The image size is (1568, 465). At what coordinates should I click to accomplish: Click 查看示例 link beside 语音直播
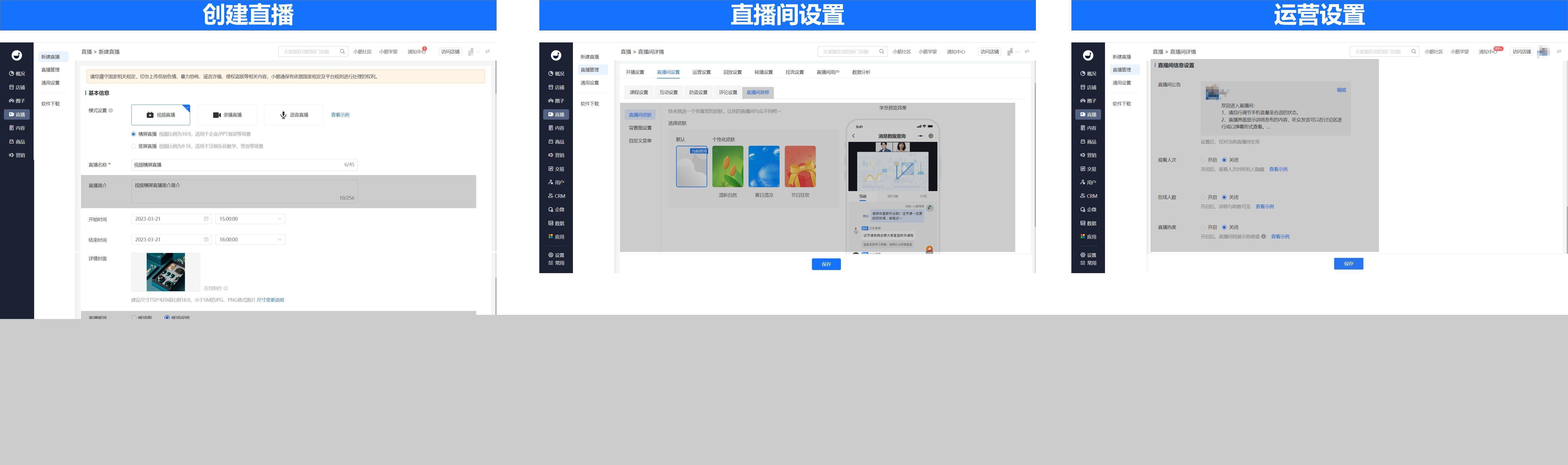pyautogui.click(x=340, y=115)
